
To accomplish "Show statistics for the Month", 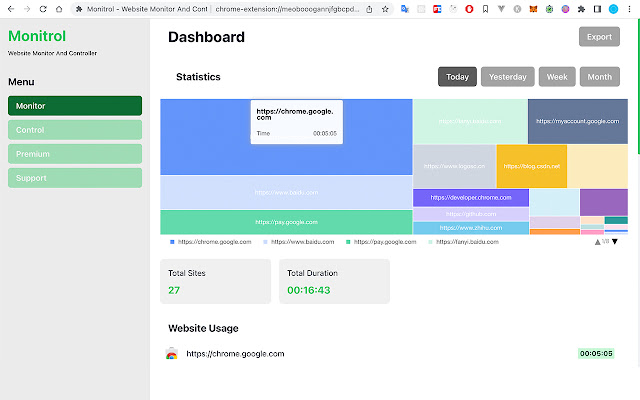I will [600, 77].
